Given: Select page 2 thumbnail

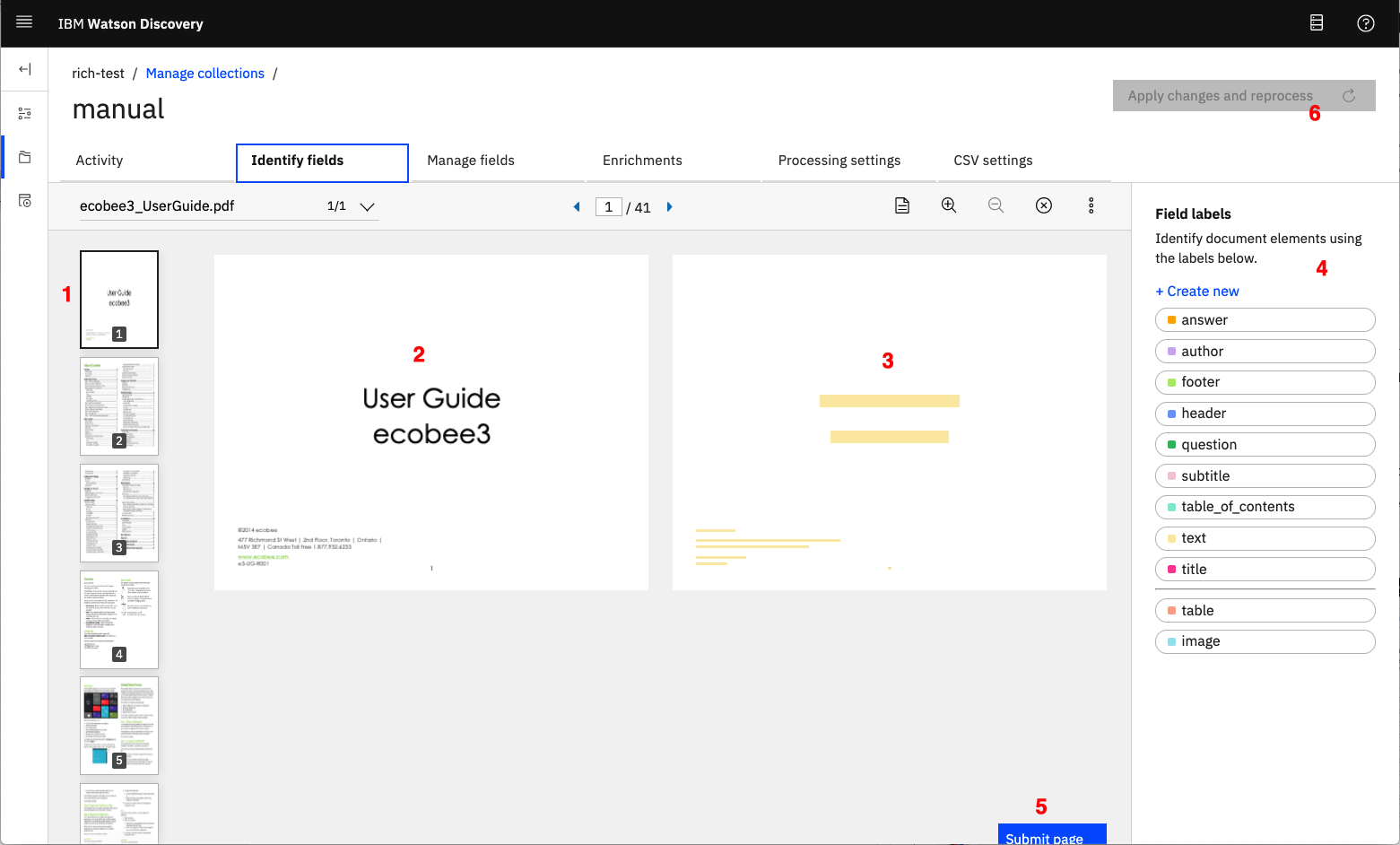Looking at the screenshot, I should (119, 406).
